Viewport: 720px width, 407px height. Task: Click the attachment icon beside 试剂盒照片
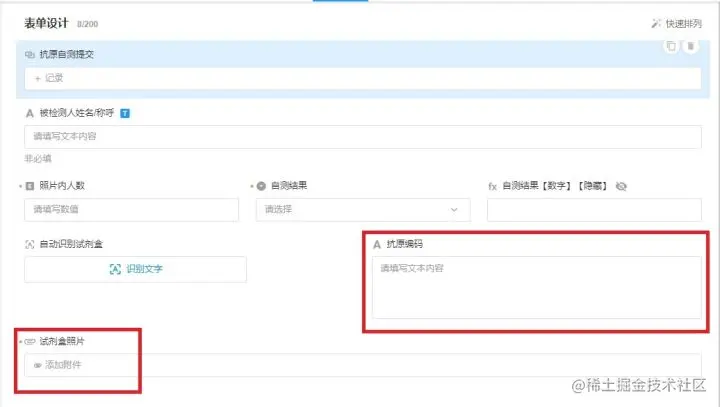coord(30,341)
